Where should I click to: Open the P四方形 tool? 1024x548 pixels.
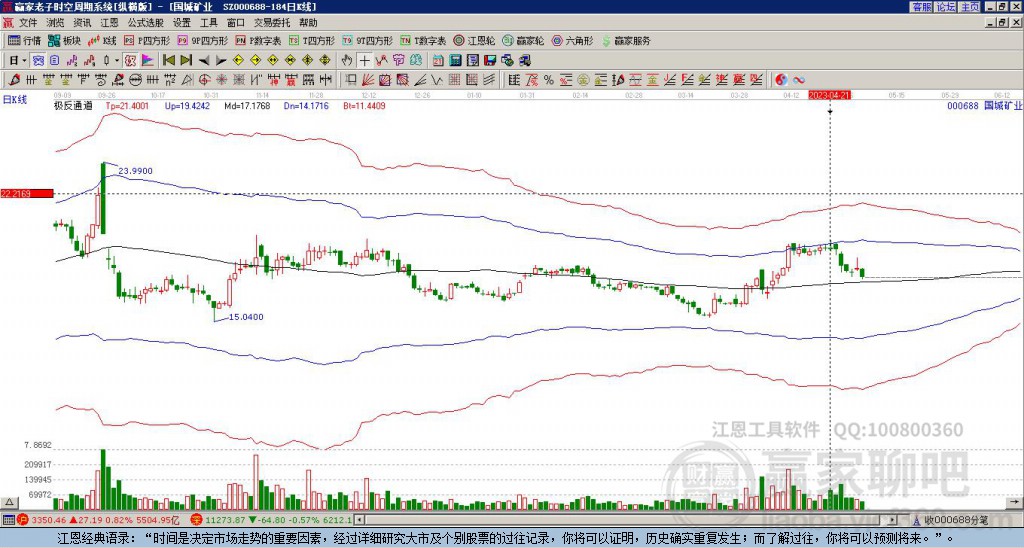point(147,41)
